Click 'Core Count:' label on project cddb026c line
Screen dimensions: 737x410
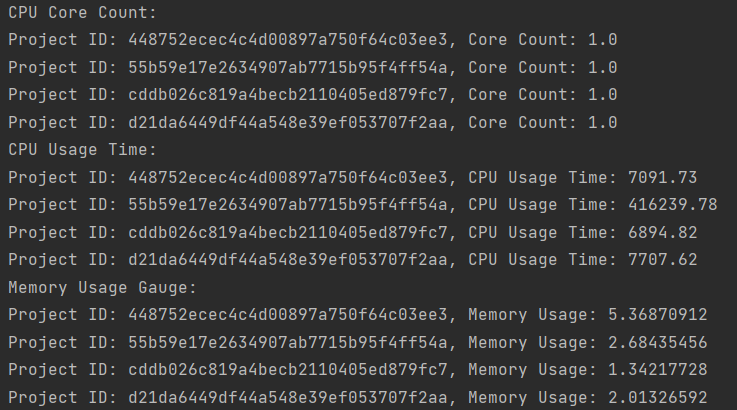(522, 95)
